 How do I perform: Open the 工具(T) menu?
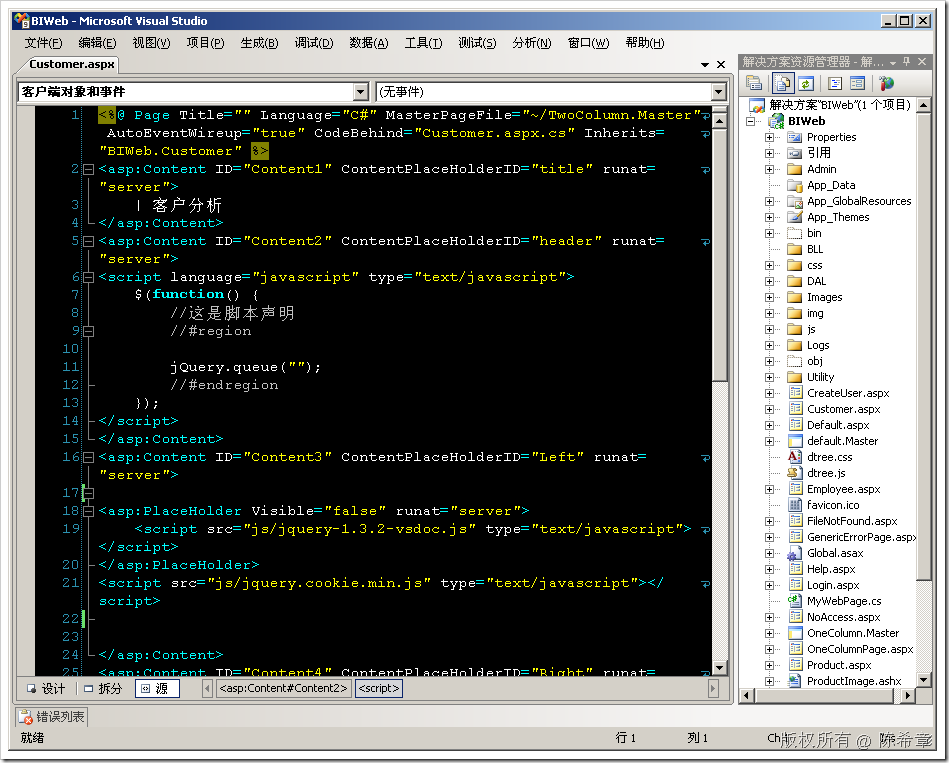tap(423, 43)
